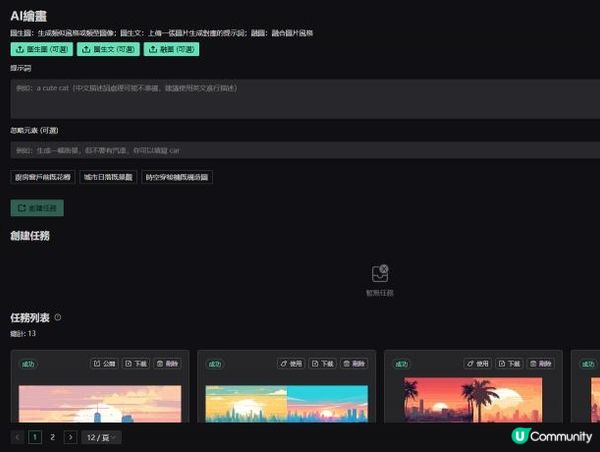Screen dimensions: 600x452
Task: Click 刪除 delete on the first task card
Action: (x=167, y=364)
